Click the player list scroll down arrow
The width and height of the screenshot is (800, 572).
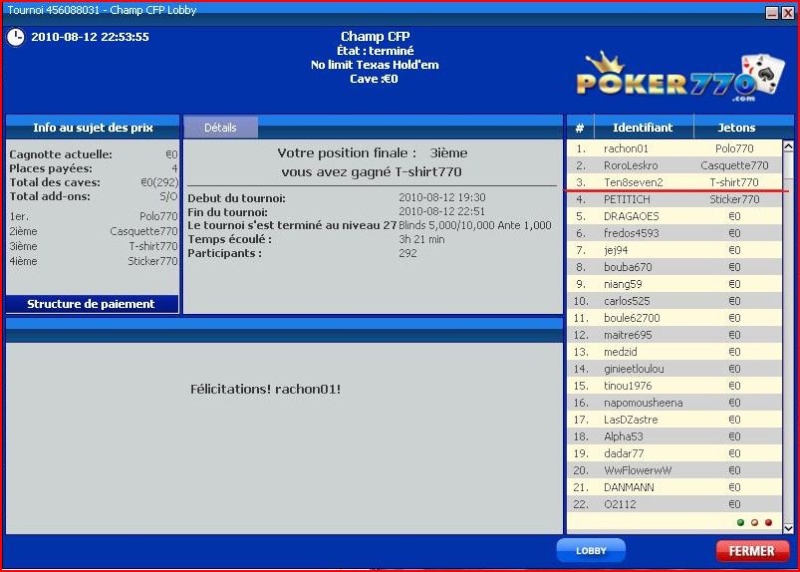(x=788, y=528)
